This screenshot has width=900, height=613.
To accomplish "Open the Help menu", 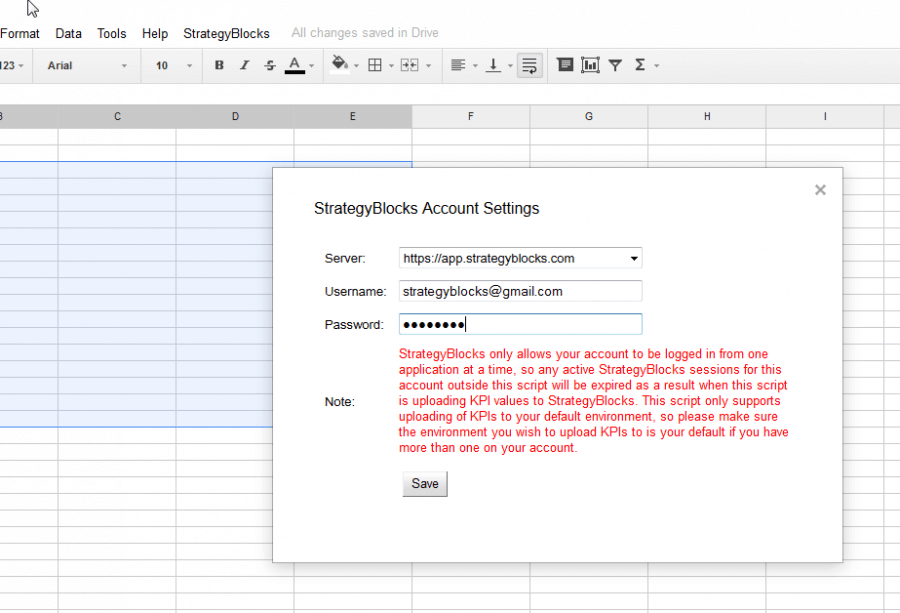I will click(x=155, y=33).
